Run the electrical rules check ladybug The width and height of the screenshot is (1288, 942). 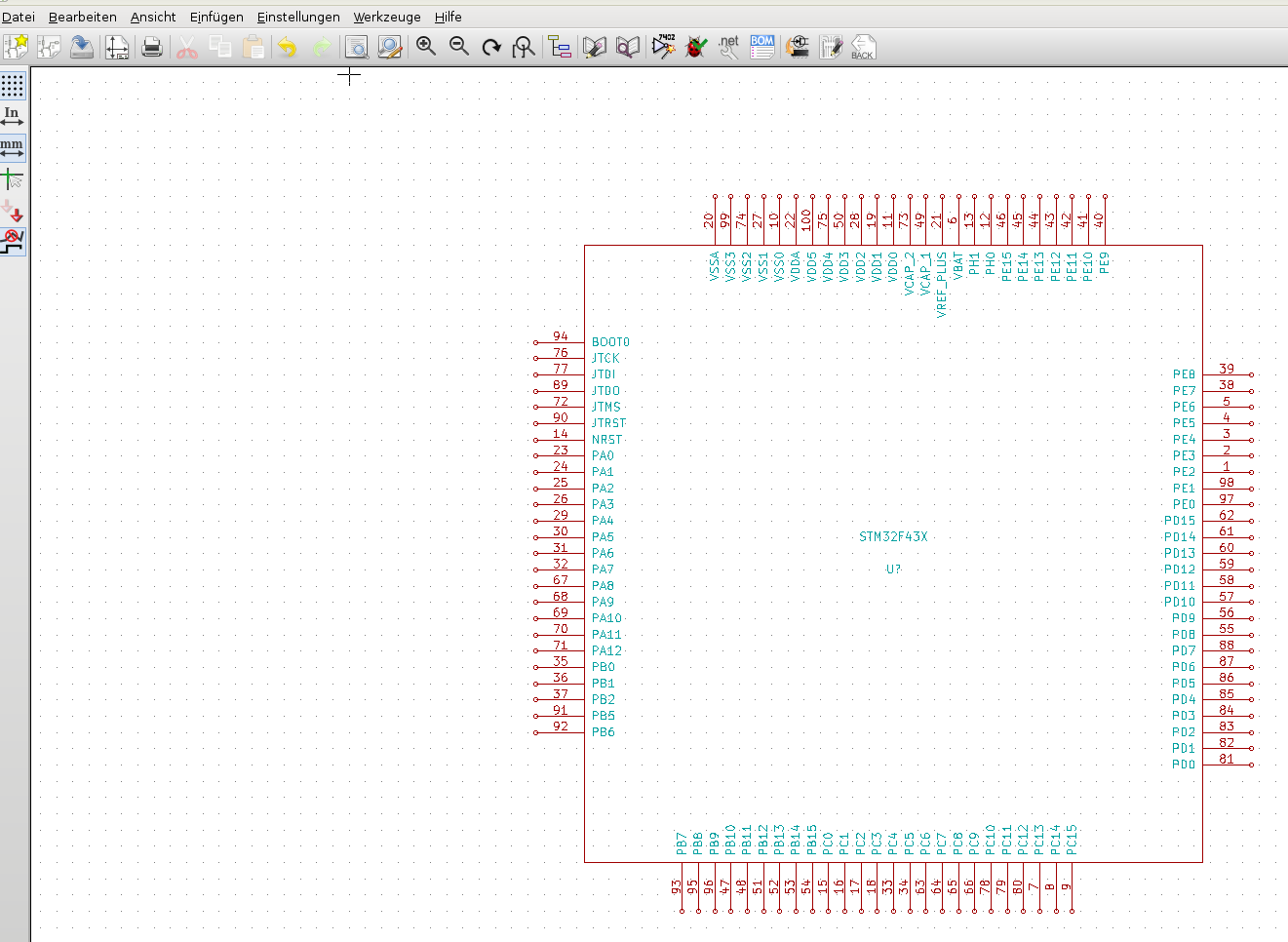tap(696, 47)
